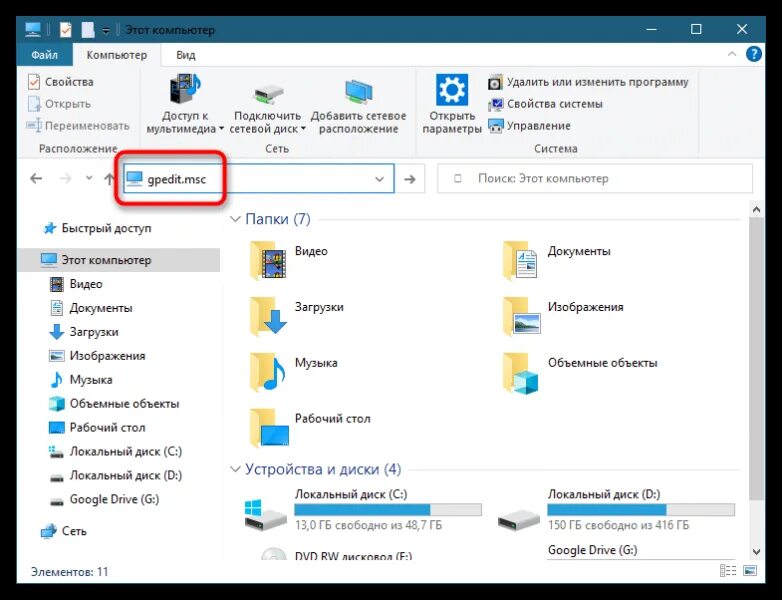Select the Документы folder icon

tap(521, 260)
